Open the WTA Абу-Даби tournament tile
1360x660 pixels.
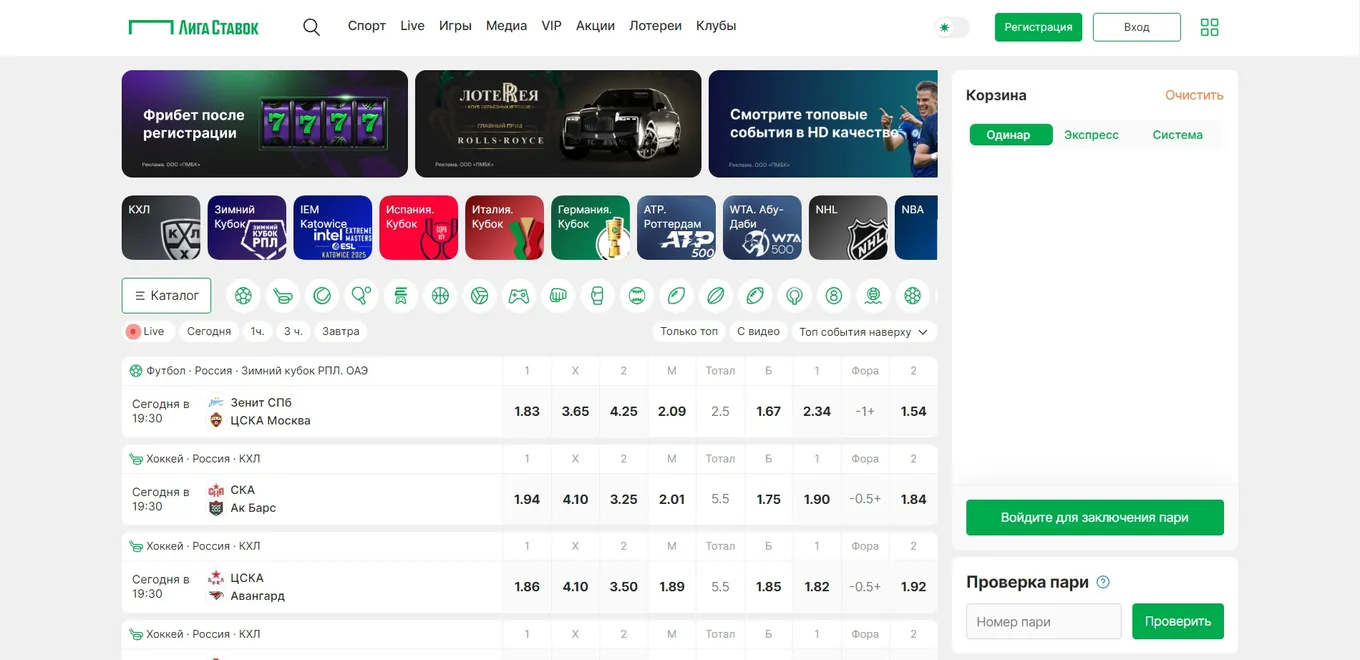click(763, 228)
